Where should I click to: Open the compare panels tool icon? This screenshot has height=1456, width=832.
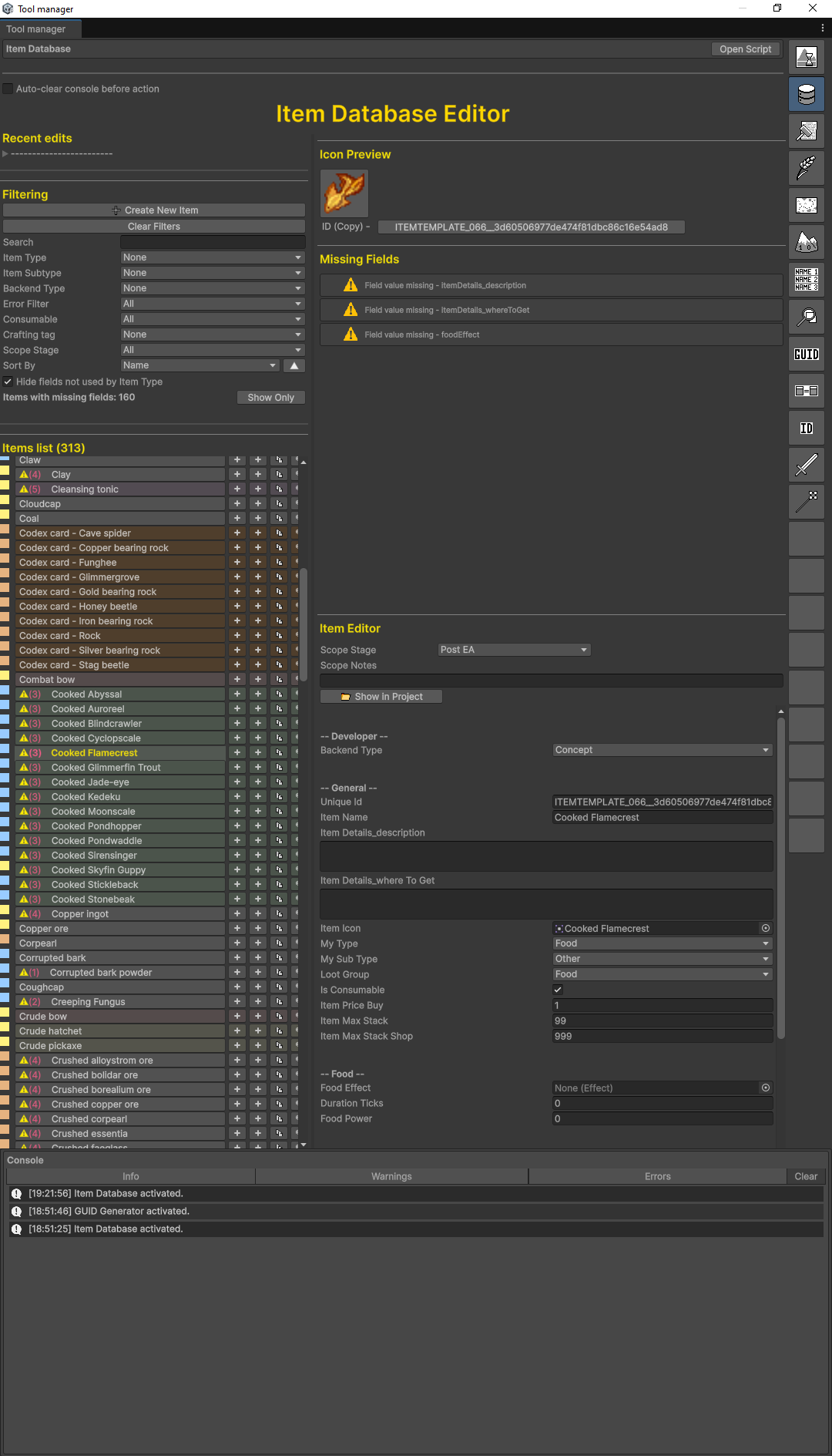(807, 391)
